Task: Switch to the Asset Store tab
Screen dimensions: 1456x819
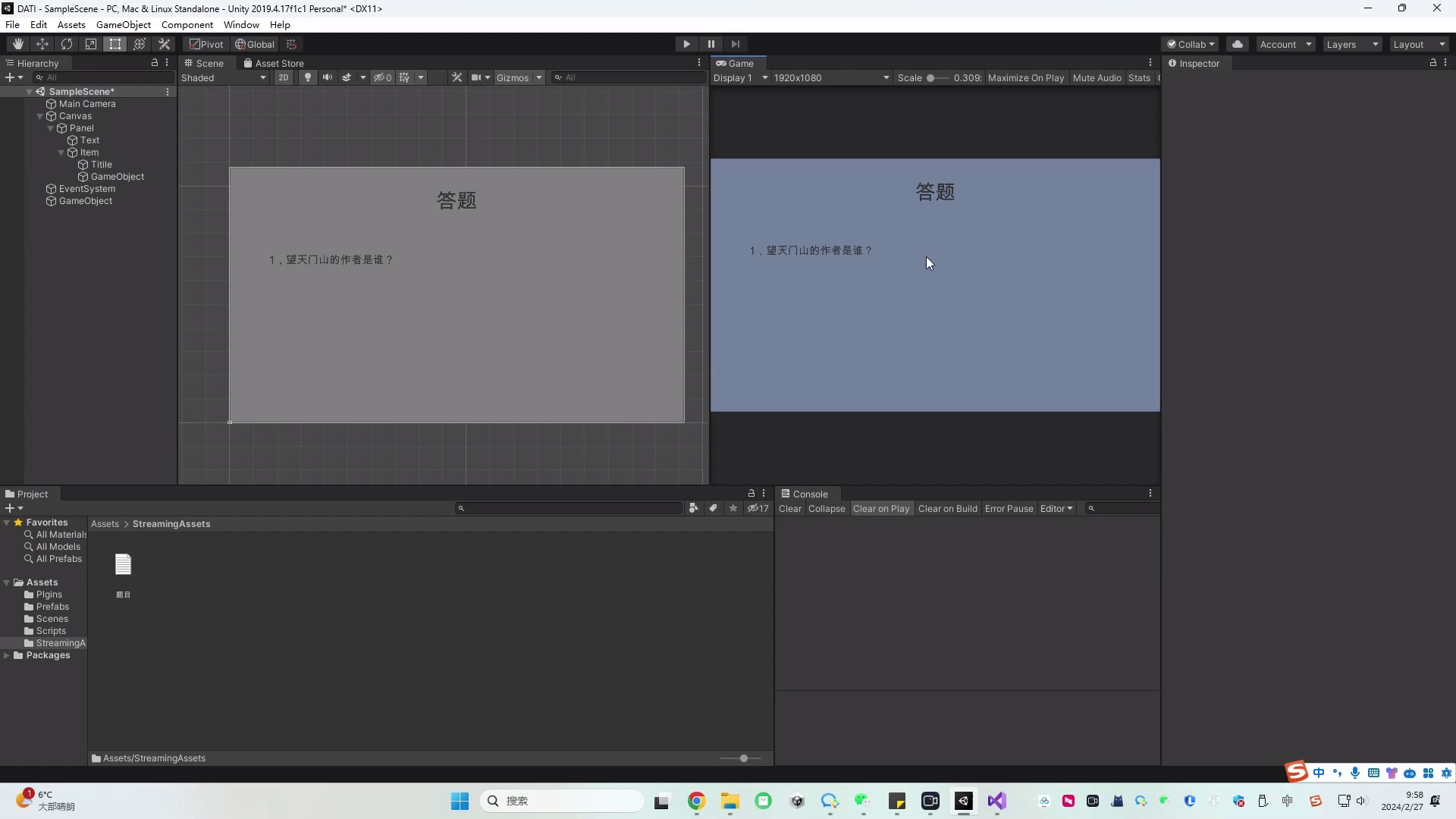Action: [x=274, y=63]
